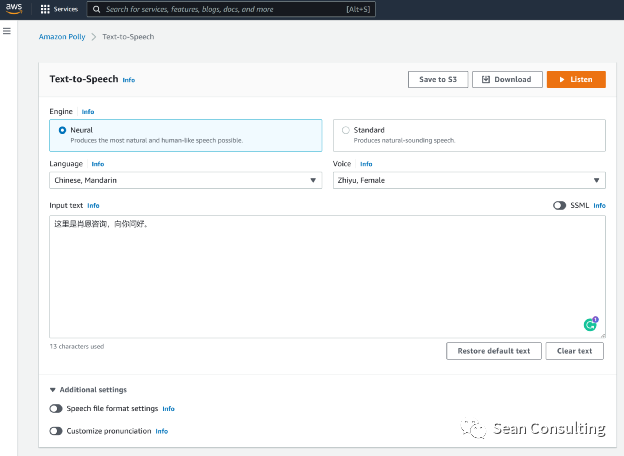Open the Input text Info link

coord(93,206)
